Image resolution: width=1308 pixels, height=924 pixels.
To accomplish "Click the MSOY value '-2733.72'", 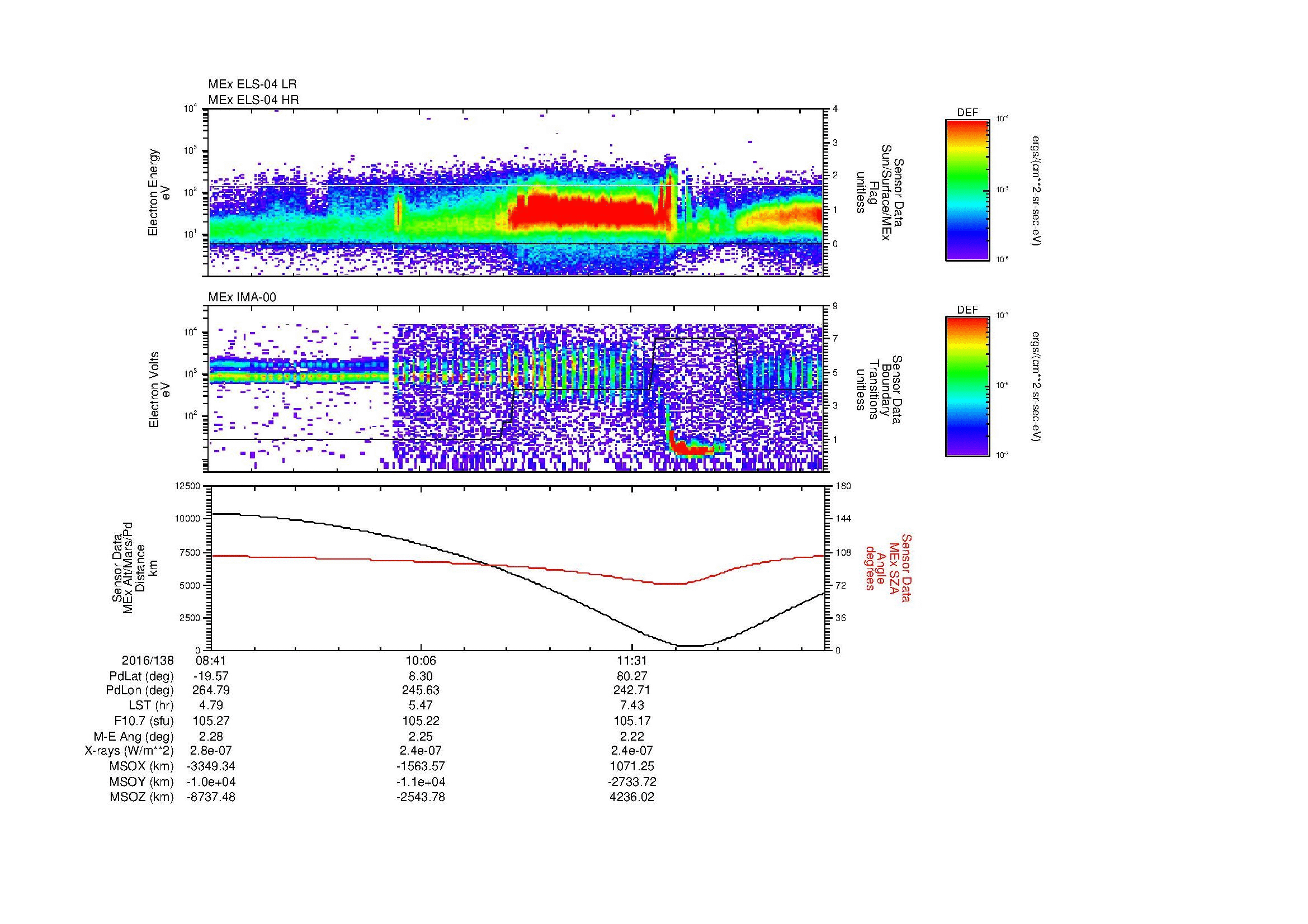I will [x=632, y=781].
